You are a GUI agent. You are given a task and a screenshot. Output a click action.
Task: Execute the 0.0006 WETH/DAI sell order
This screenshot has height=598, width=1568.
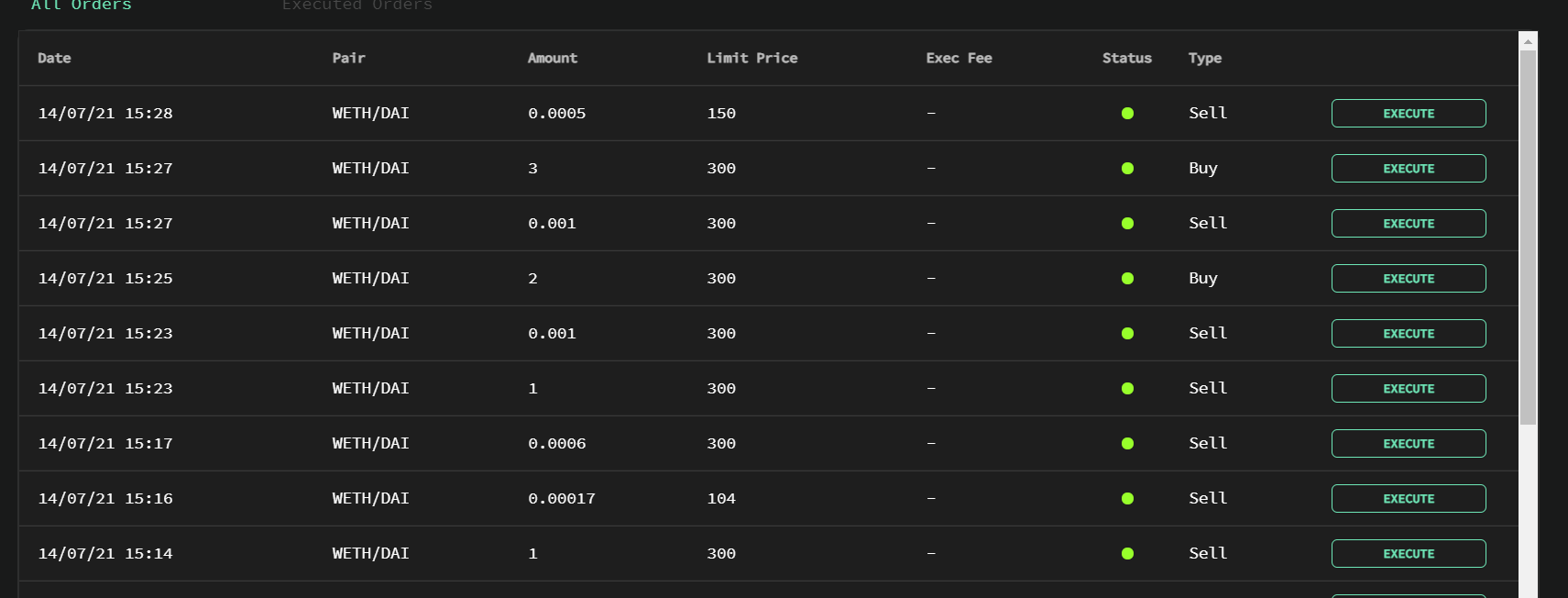pyautogui.click(x=1408, y=444)
